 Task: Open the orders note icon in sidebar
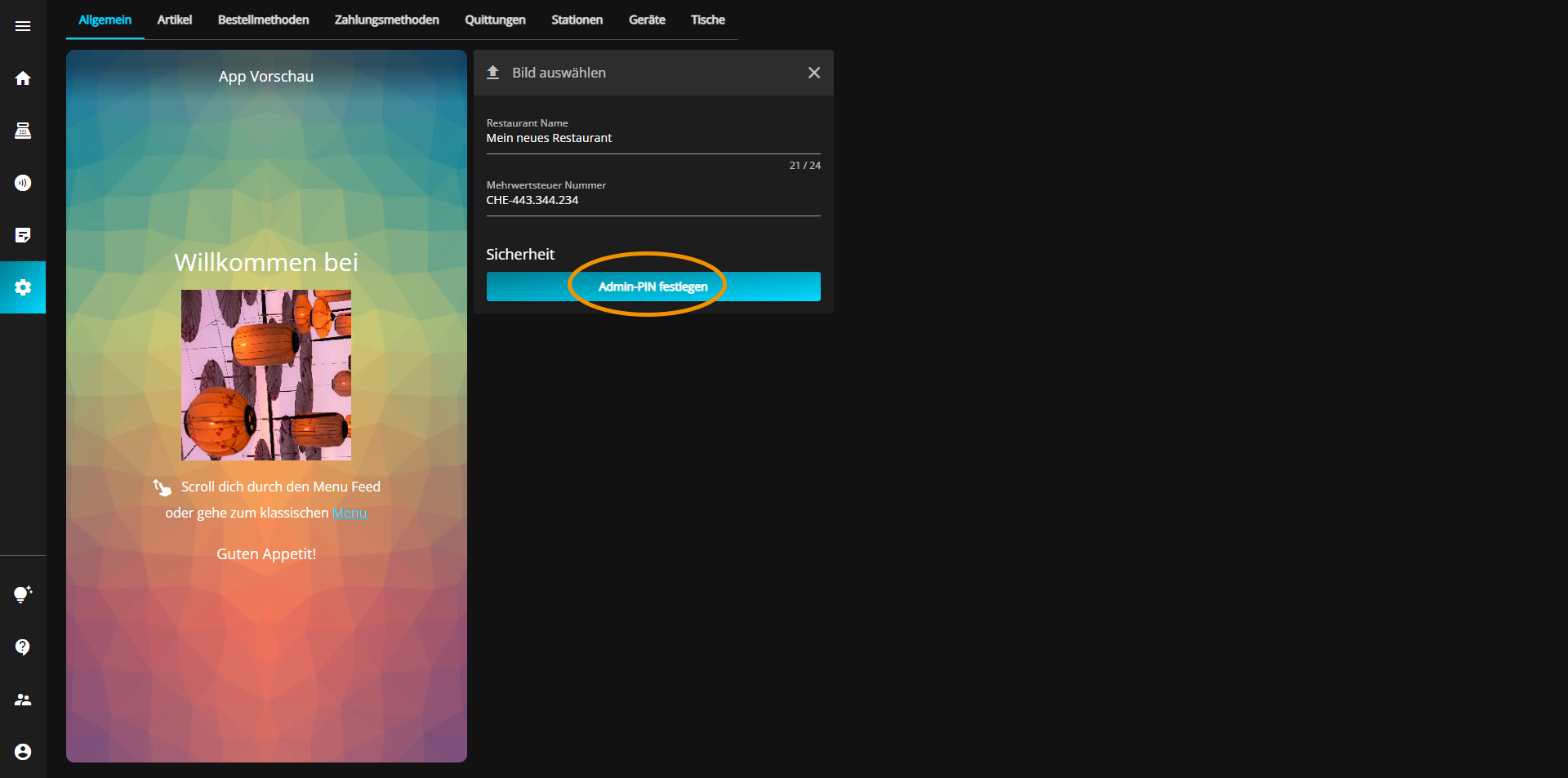[x=23, y=235]
